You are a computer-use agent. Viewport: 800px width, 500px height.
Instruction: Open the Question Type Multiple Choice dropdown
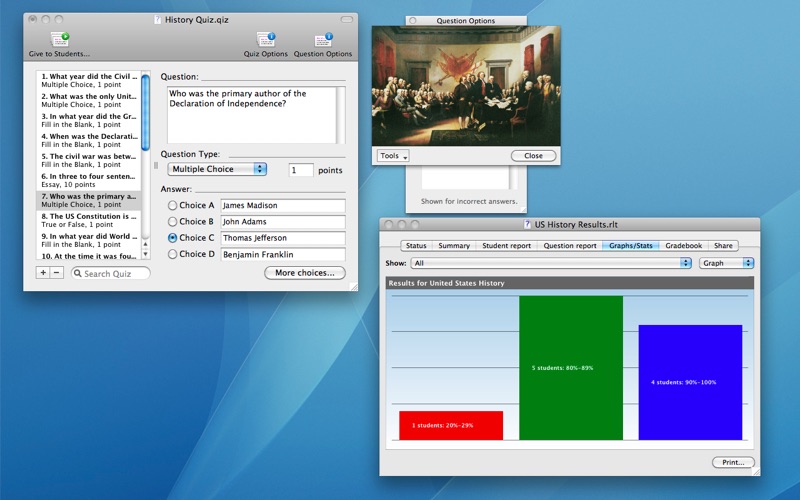coord(217,169)
